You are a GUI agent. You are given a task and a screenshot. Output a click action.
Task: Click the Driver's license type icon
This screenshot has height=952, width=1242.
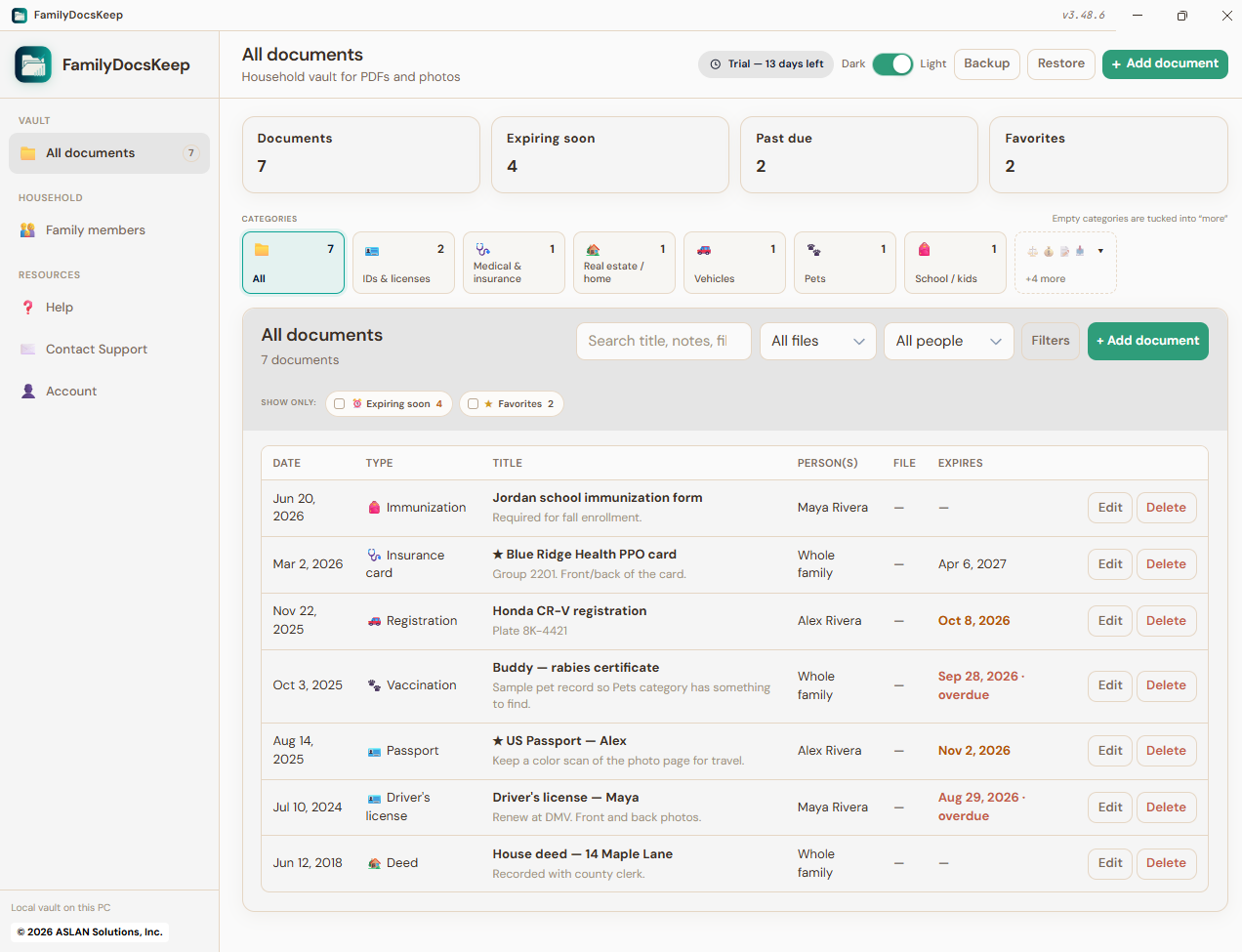374,798
